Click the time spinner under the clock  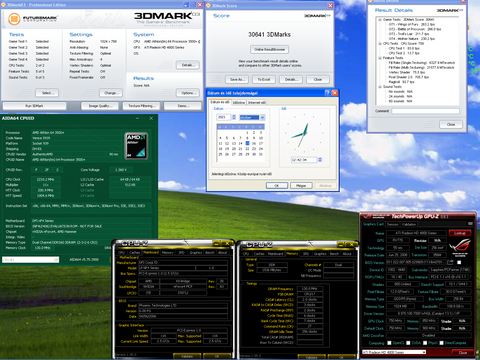click(x=320, y=160)
